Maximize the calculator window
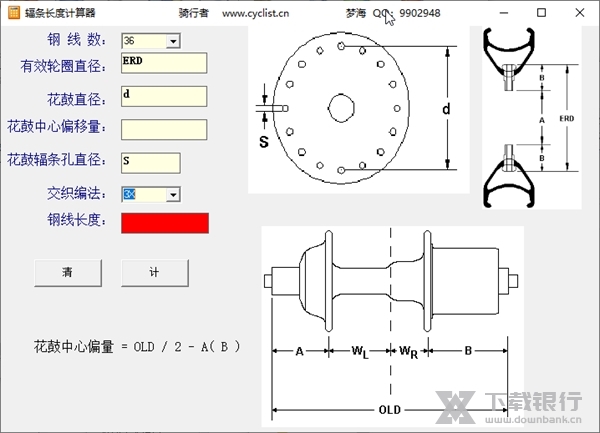Screen dimensions: 600x433 [x=541, y=13]
